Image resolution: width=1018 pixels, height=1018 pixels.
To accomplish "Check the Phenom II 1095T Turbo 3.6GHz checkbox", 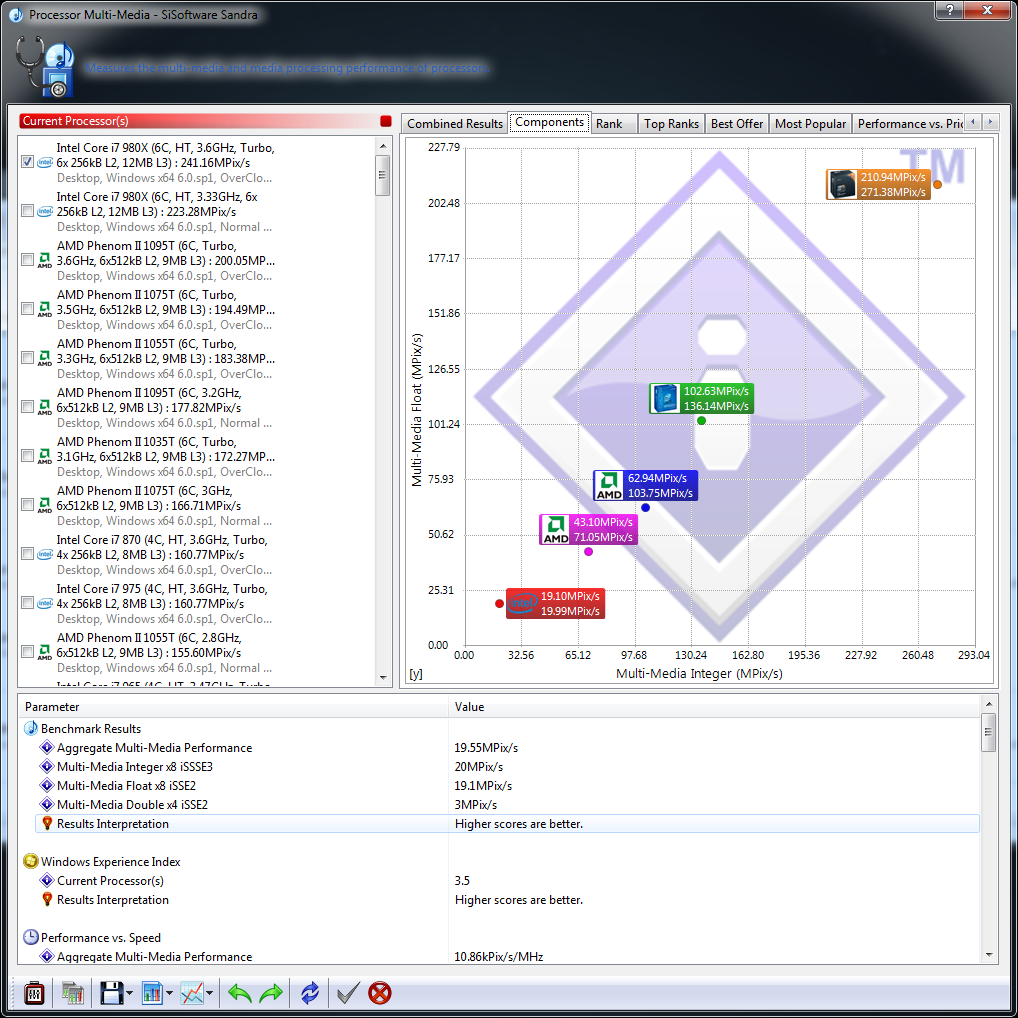I will click(27, 260).
